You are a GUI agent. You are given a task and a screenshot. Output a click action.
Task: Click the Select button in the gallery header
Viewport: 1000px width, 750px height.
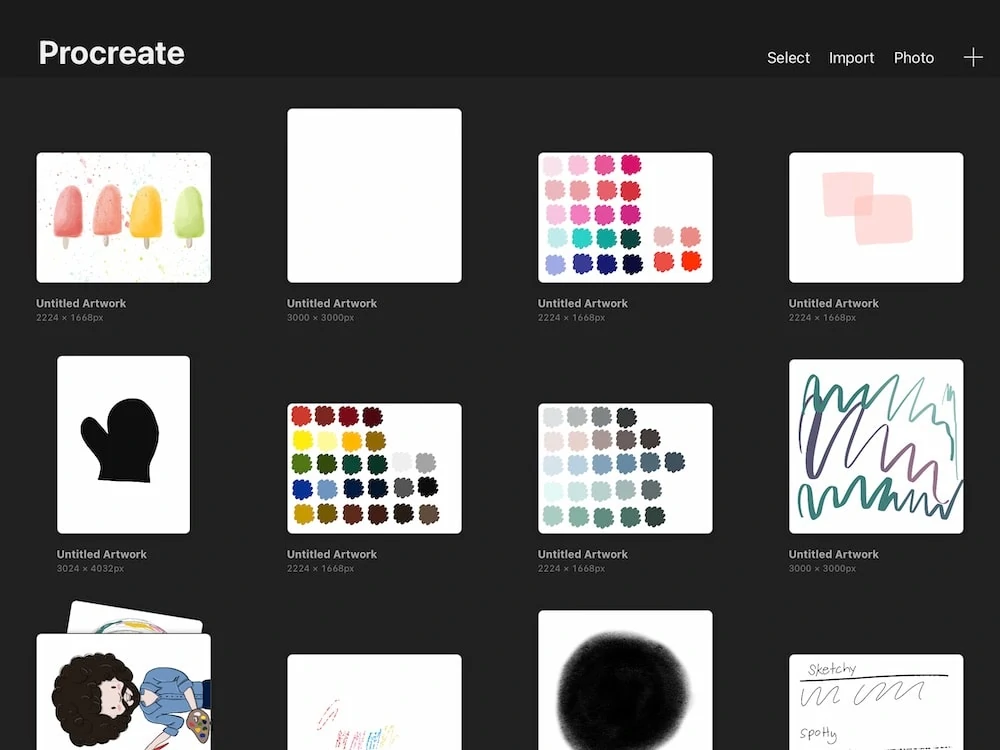788,58
